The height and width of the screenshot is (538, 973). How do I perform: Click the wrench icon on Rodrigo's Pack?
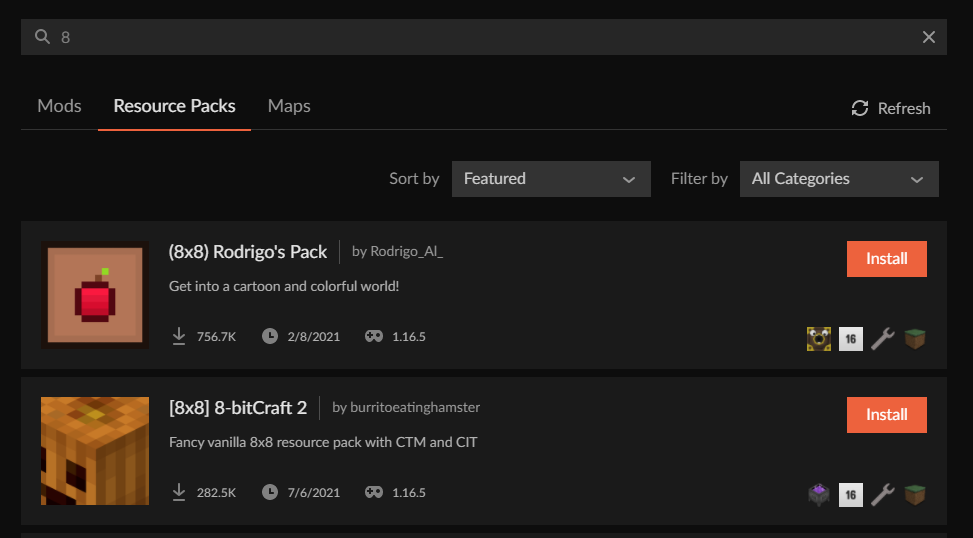(882, 339)
